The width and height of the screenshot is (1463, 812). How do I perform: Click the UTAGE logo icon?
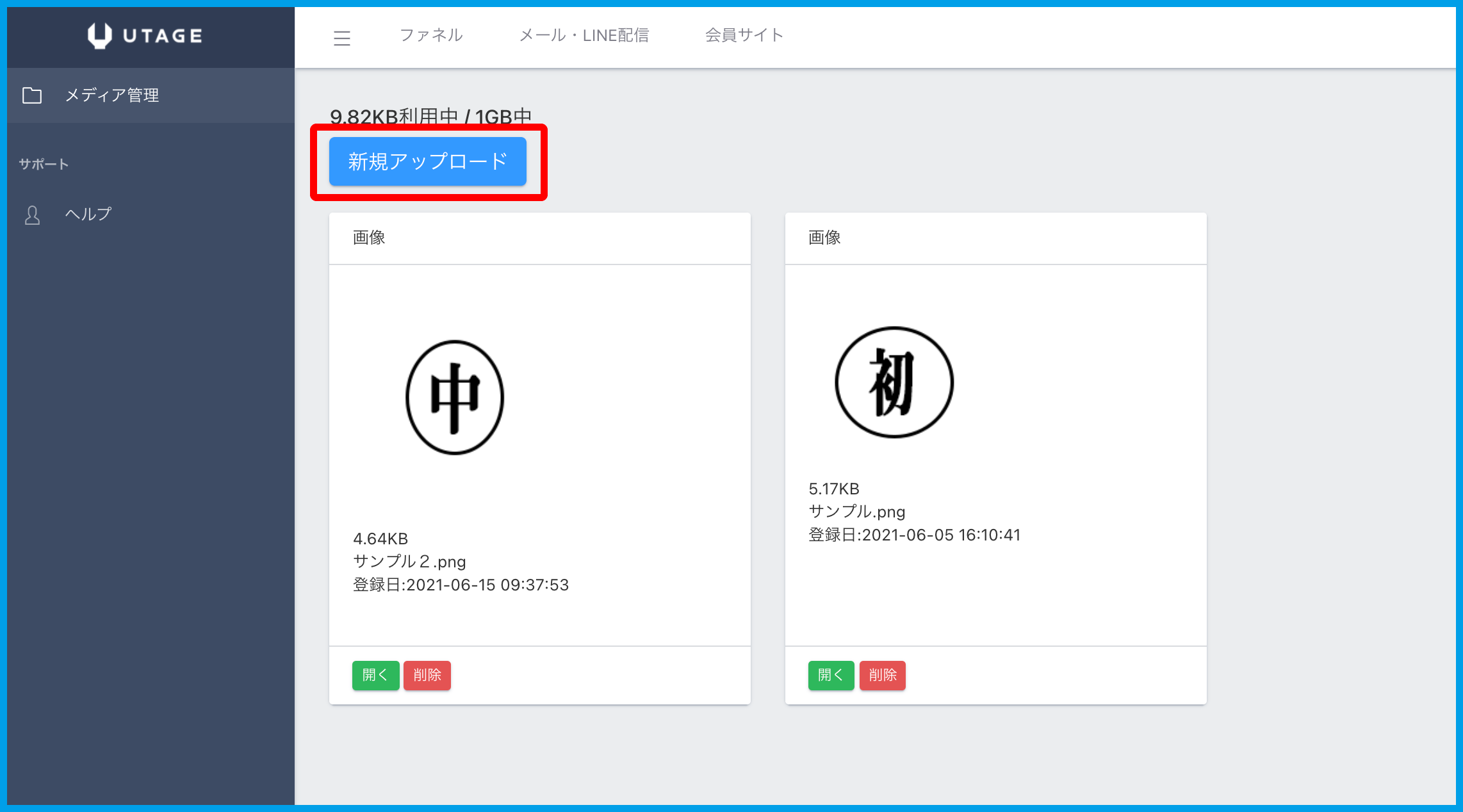[99, 36]
